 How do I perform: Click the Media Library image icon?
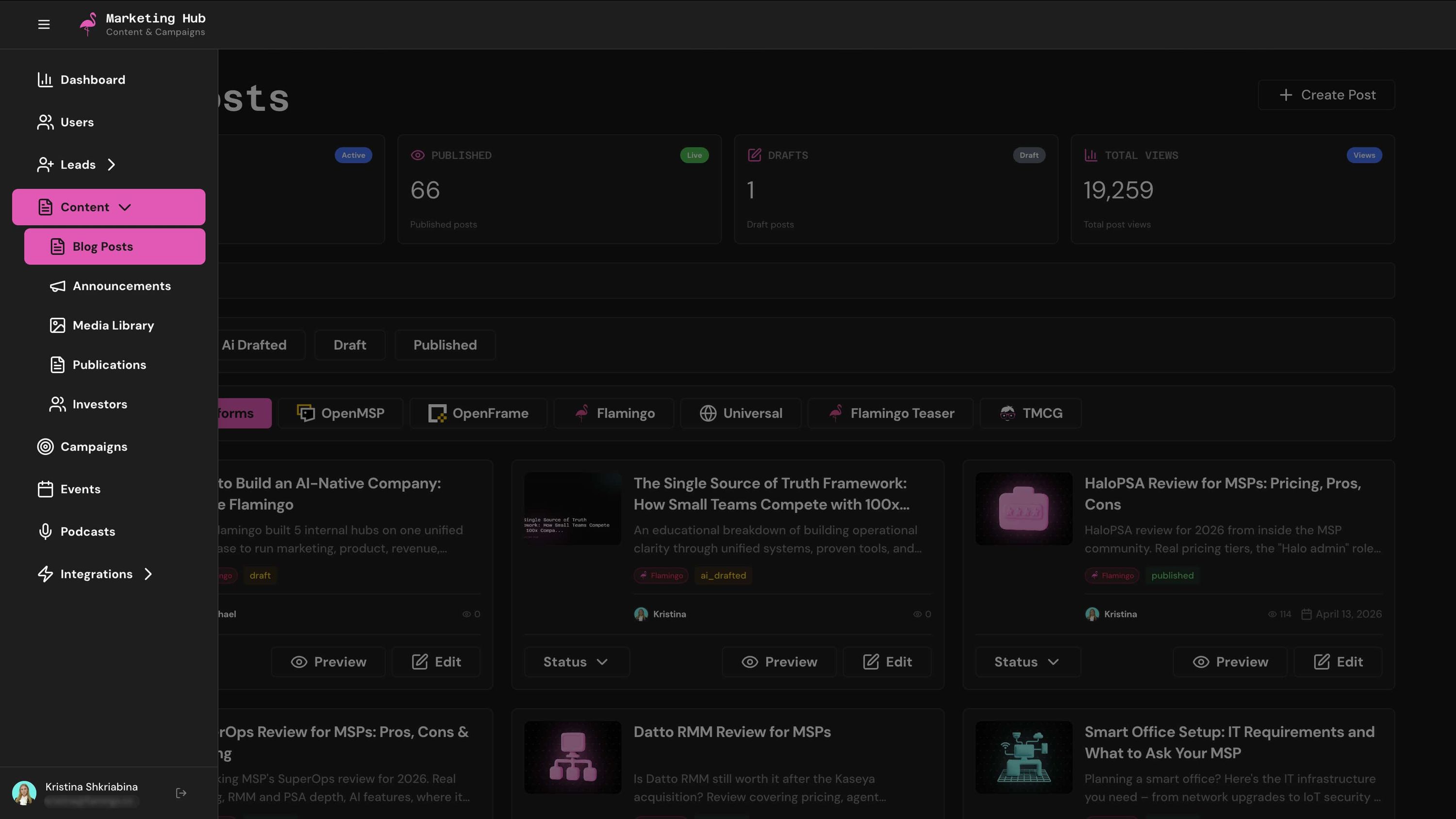[58, 326]
